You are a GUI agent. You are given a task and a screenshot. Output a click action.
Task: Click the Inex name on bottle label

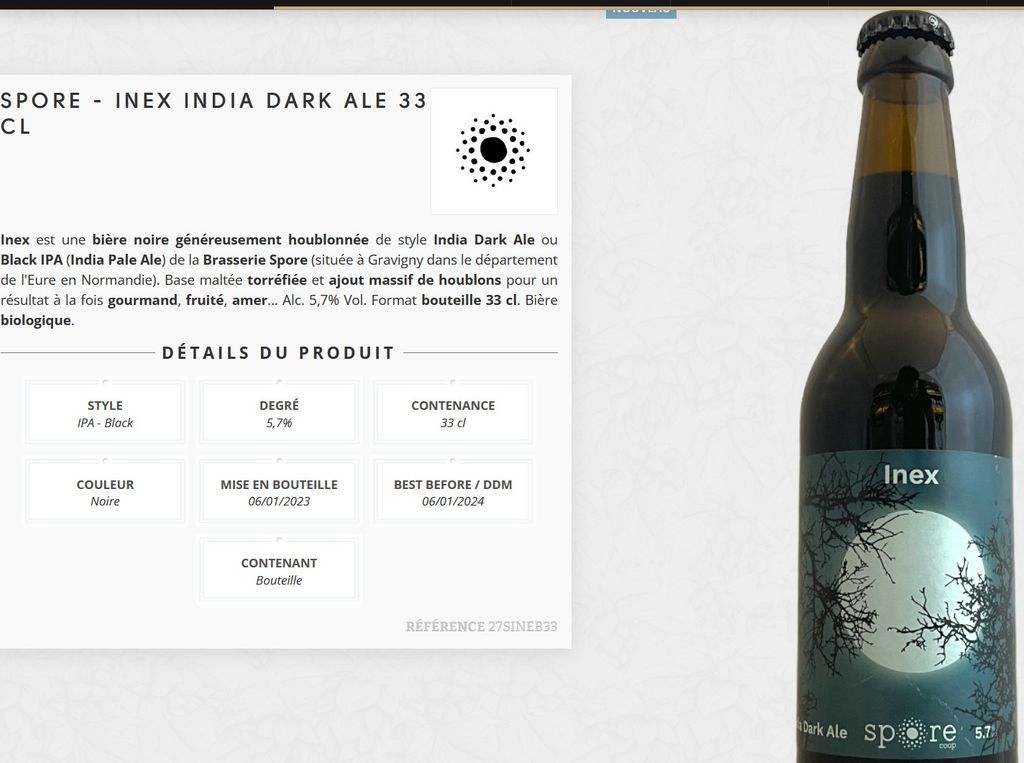coord(910,475)
